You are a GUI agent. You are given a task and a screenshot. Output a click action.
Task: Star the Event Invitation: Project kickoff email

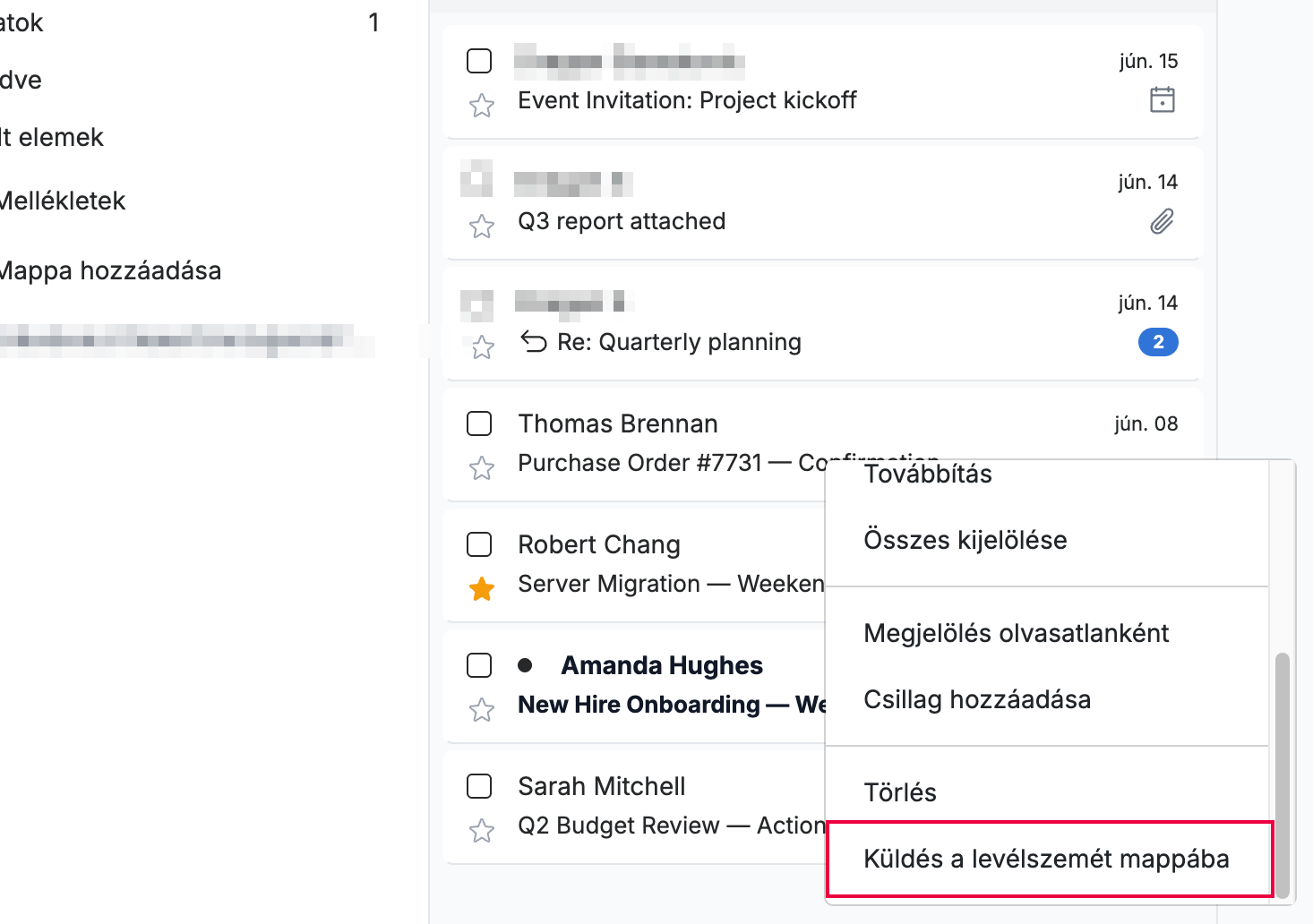click(482, 106)
